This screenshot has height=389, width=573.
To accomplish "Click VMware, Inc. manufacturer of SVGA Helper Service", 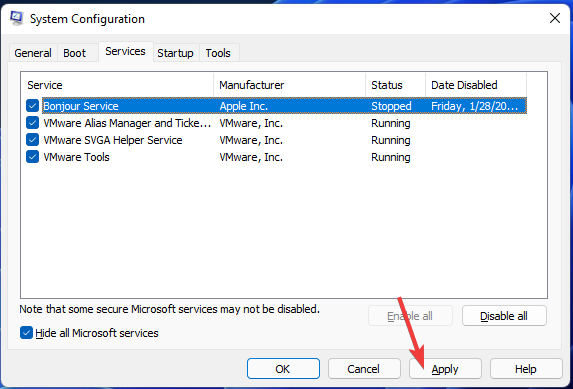I will pyautogui.click(x=251, y=140).
